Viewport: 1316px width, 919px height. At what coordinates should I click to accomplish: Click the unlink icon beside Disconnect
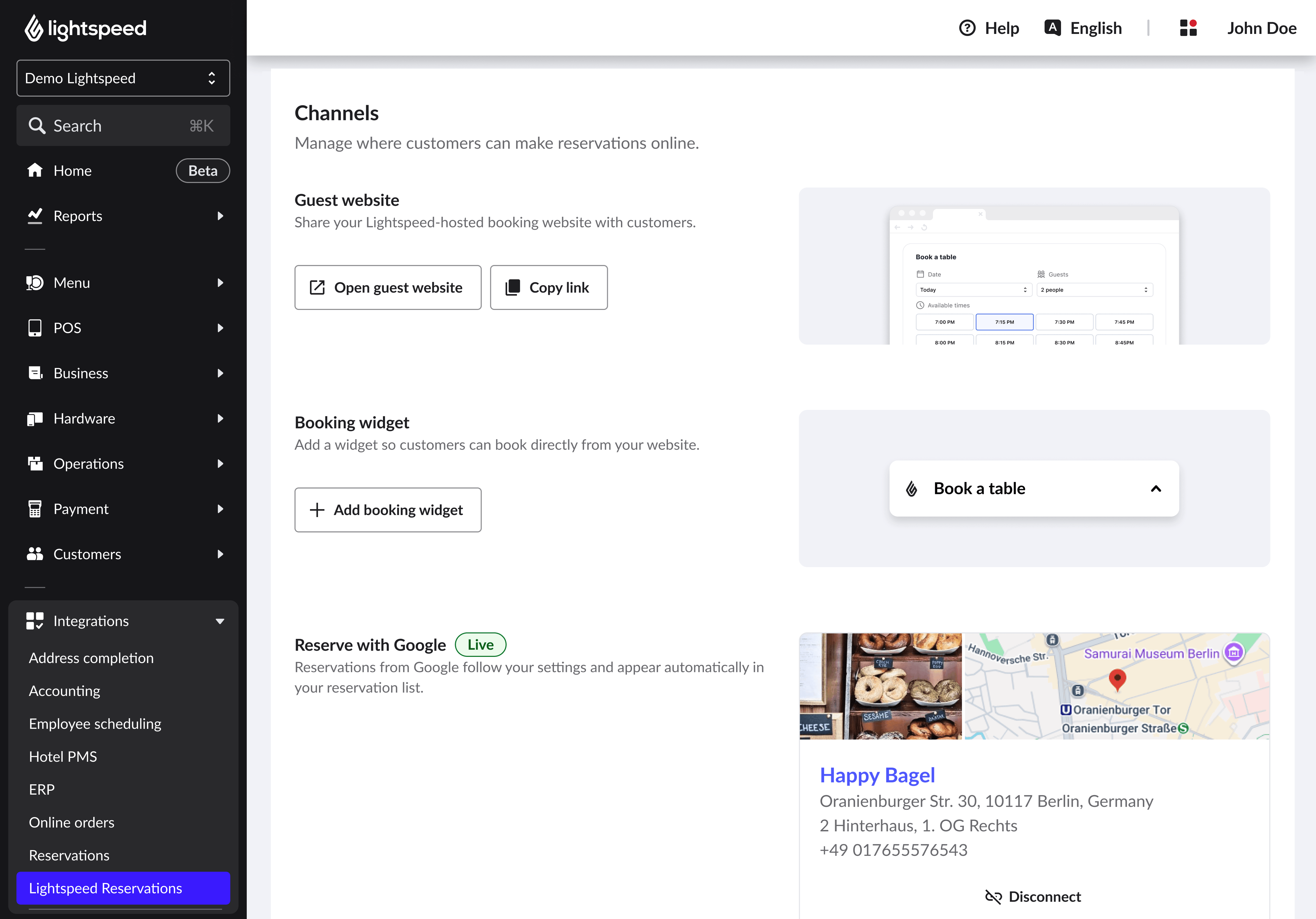coord(993,897)
